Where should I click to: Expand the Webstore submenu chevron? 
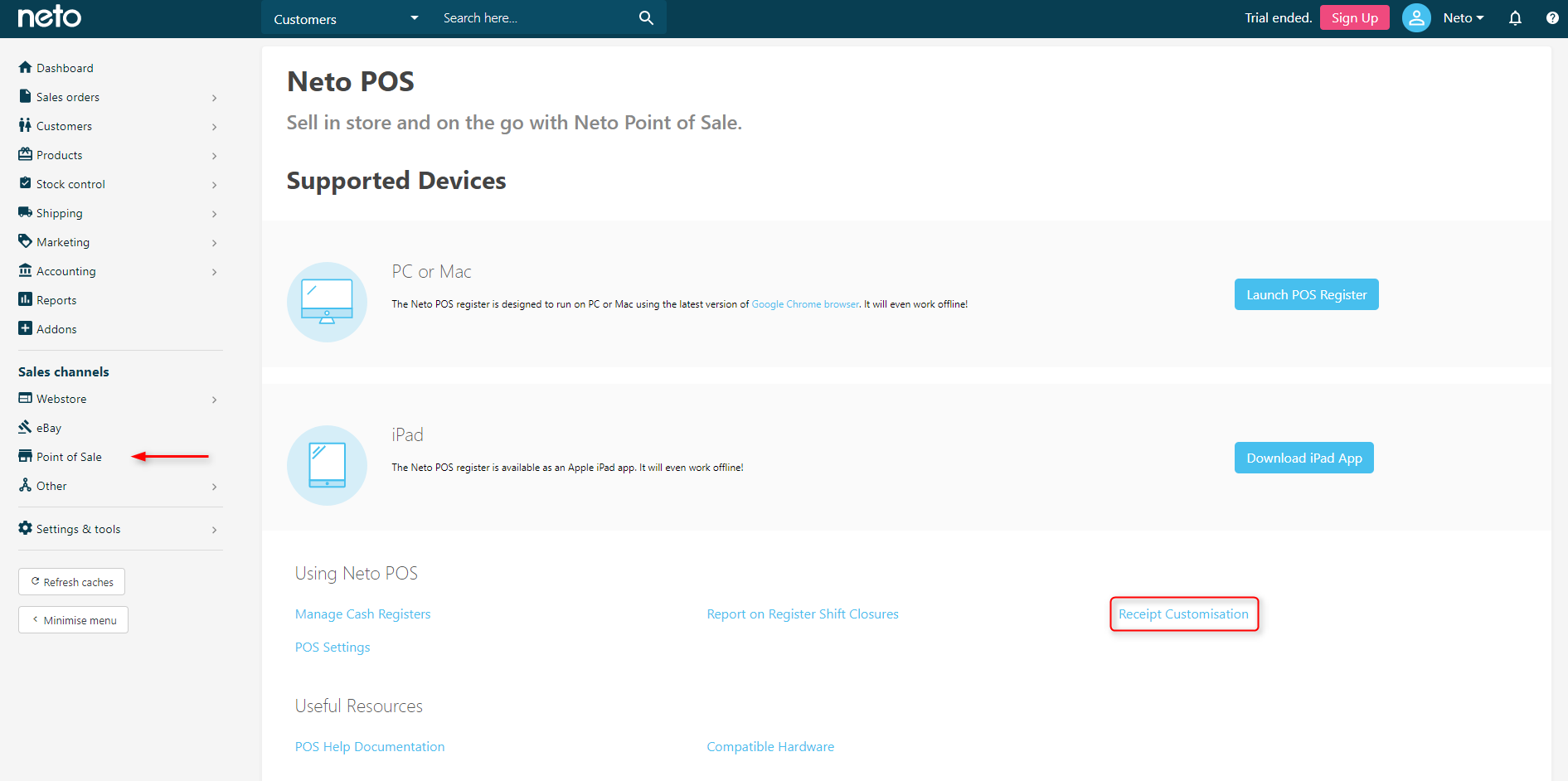coord(214,400)
